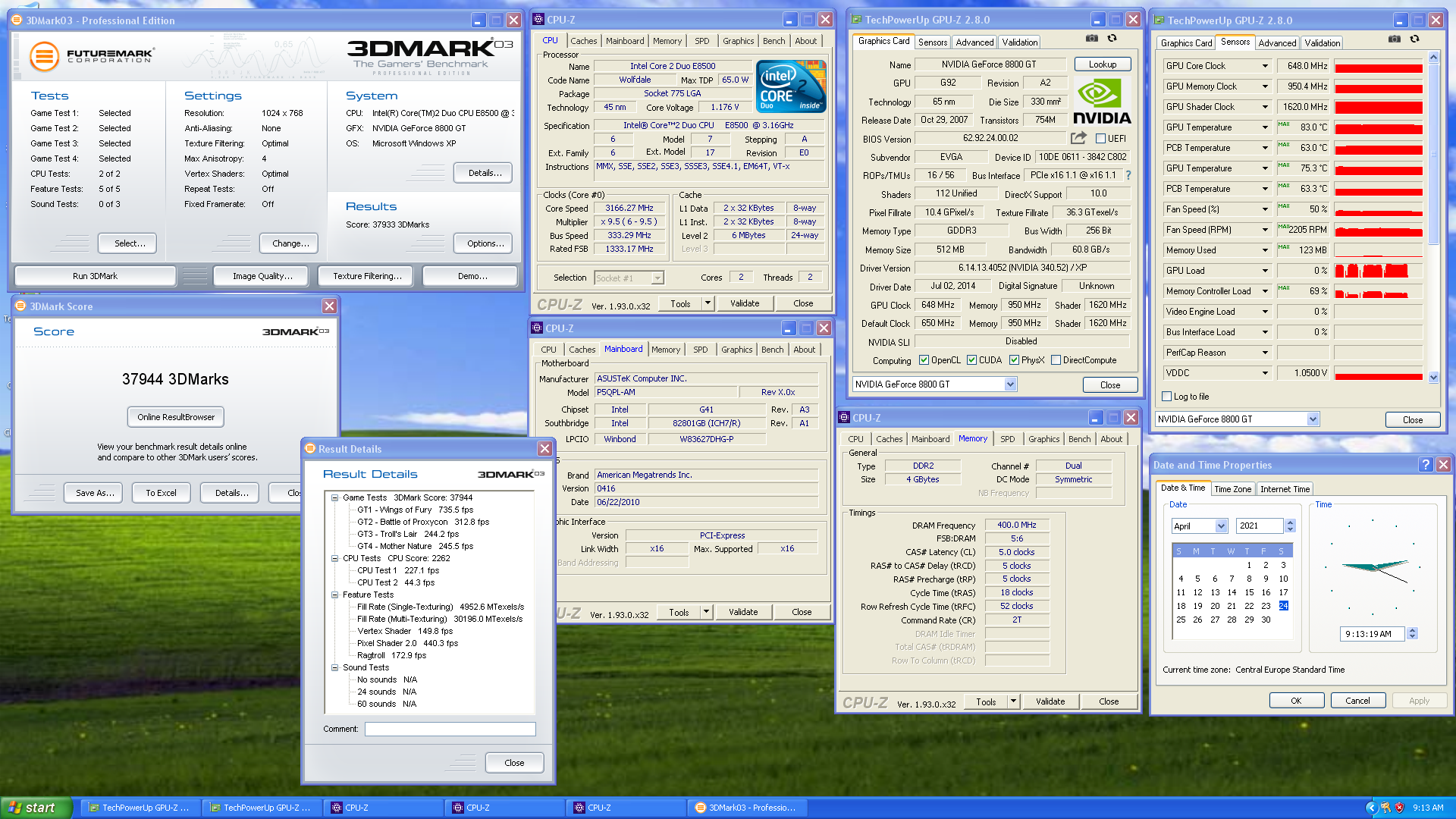
Task: Click the sensors list scroll down arrow
Action: click(x=1433, y=377)
